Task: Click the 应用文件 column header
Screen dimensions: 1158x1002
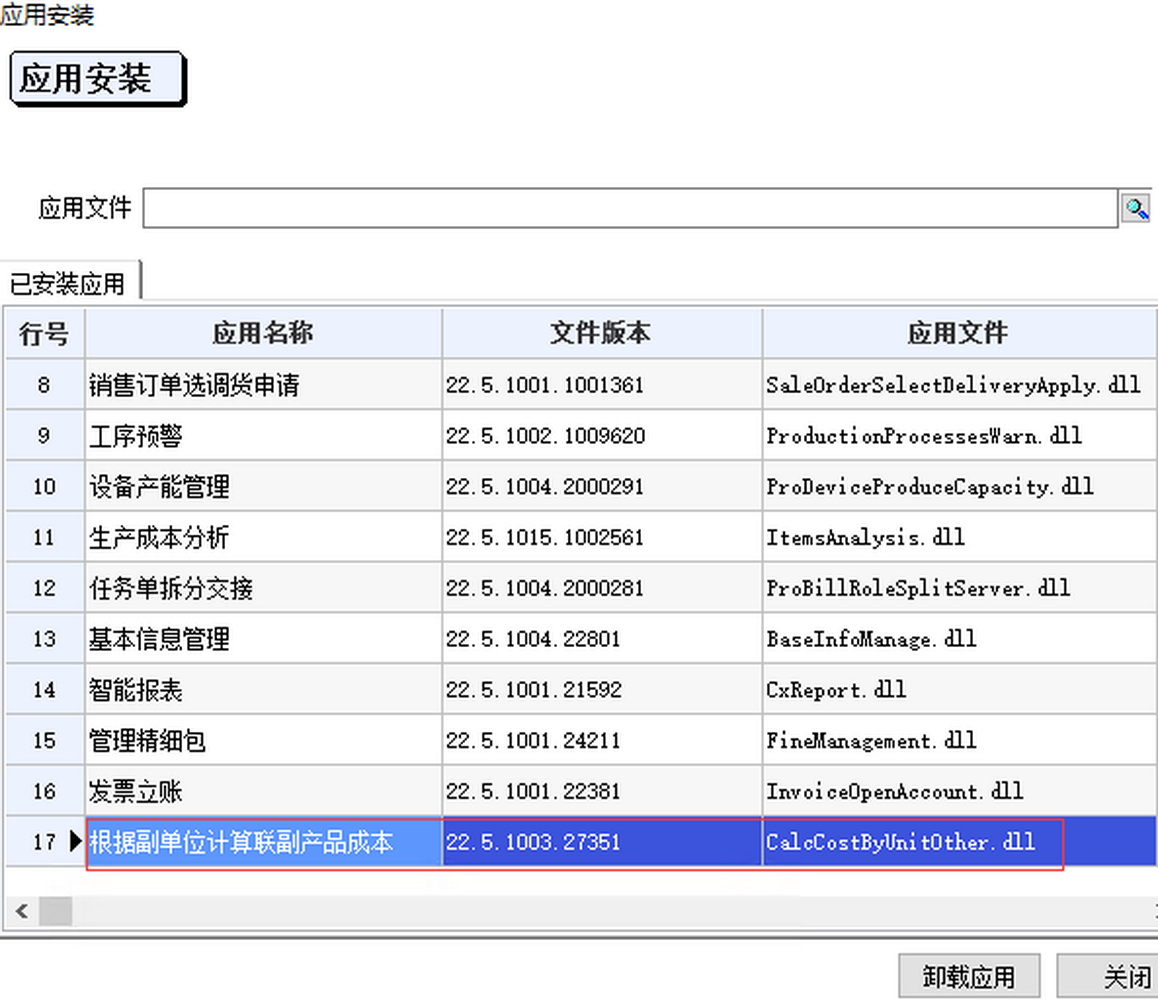Action: coord(957,333)
